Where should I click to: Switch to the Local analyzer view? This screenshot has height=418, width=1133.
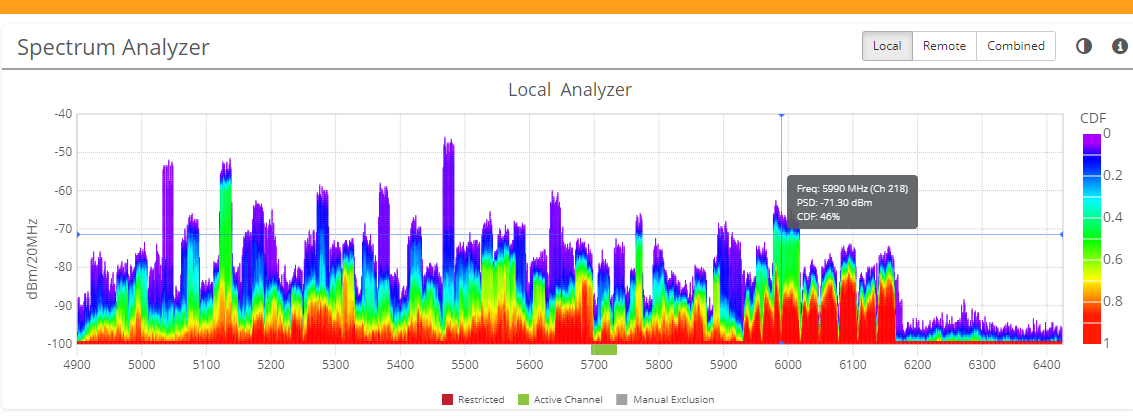pos(887,46)
